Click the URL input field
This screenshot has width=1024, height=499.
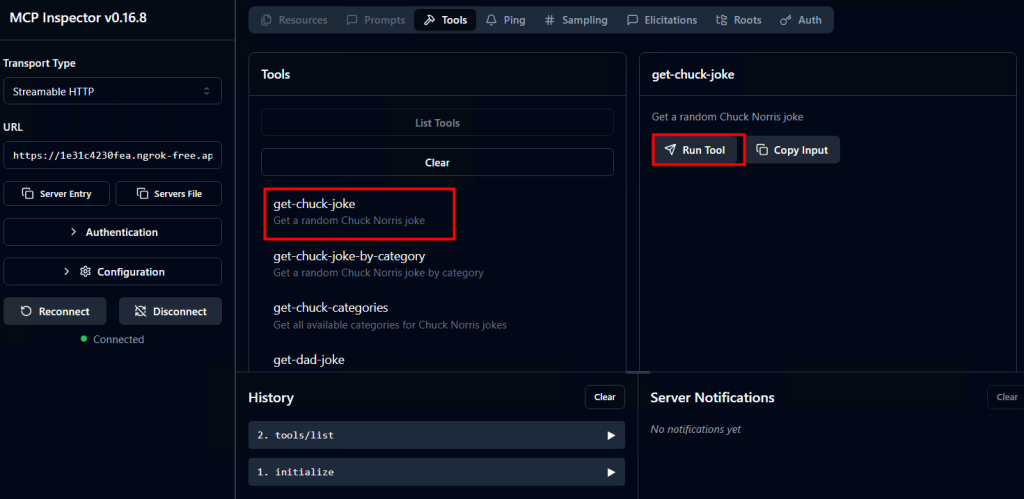(x=112, y=156)
